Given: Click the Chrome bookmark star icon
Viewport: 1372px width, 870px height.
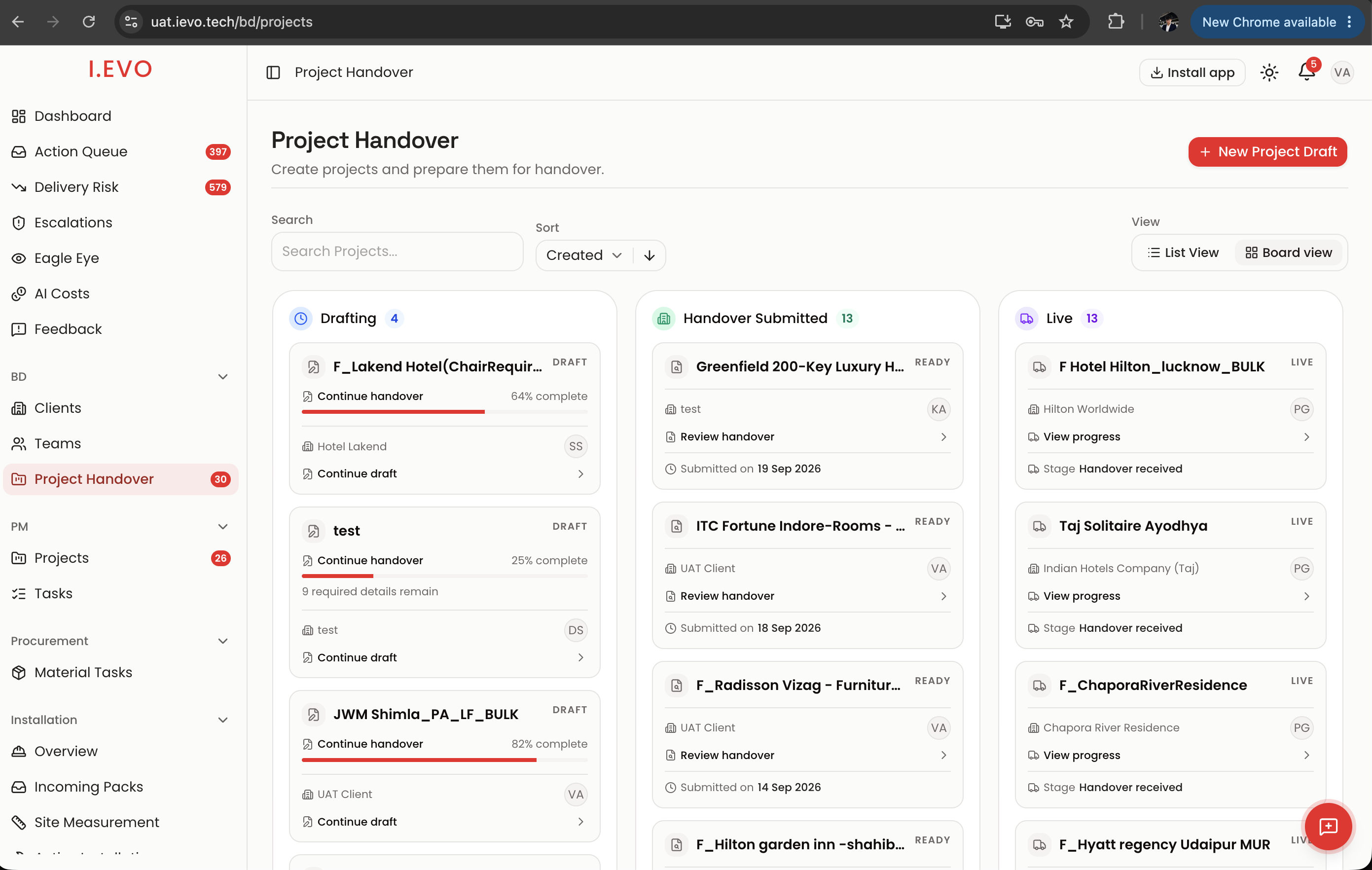Looking at the screenshot, I should point(1066,22).
